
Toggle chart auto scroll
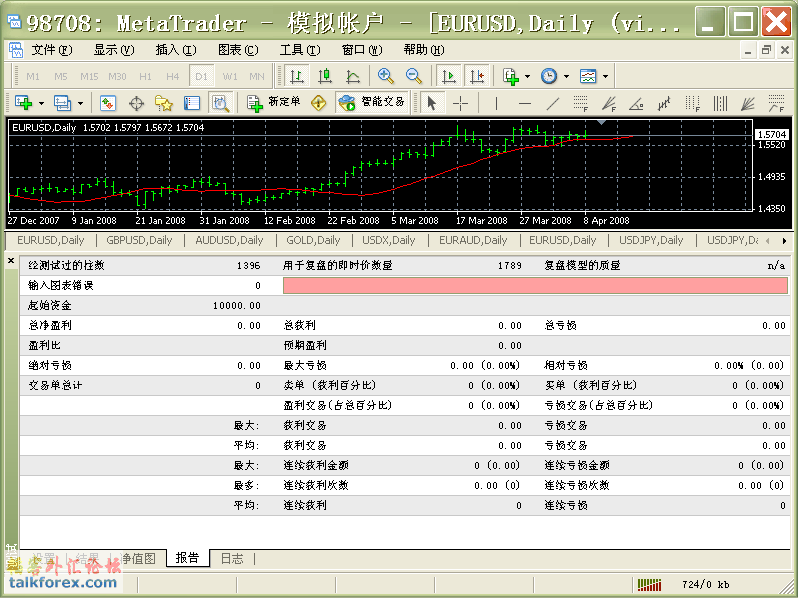point(449,76)
